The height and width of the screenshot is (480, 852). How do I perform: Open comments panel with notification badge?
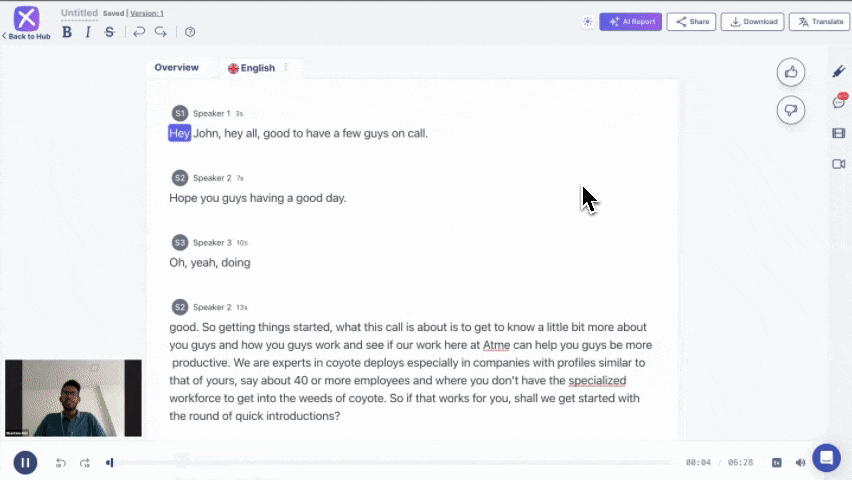[840, 102]
